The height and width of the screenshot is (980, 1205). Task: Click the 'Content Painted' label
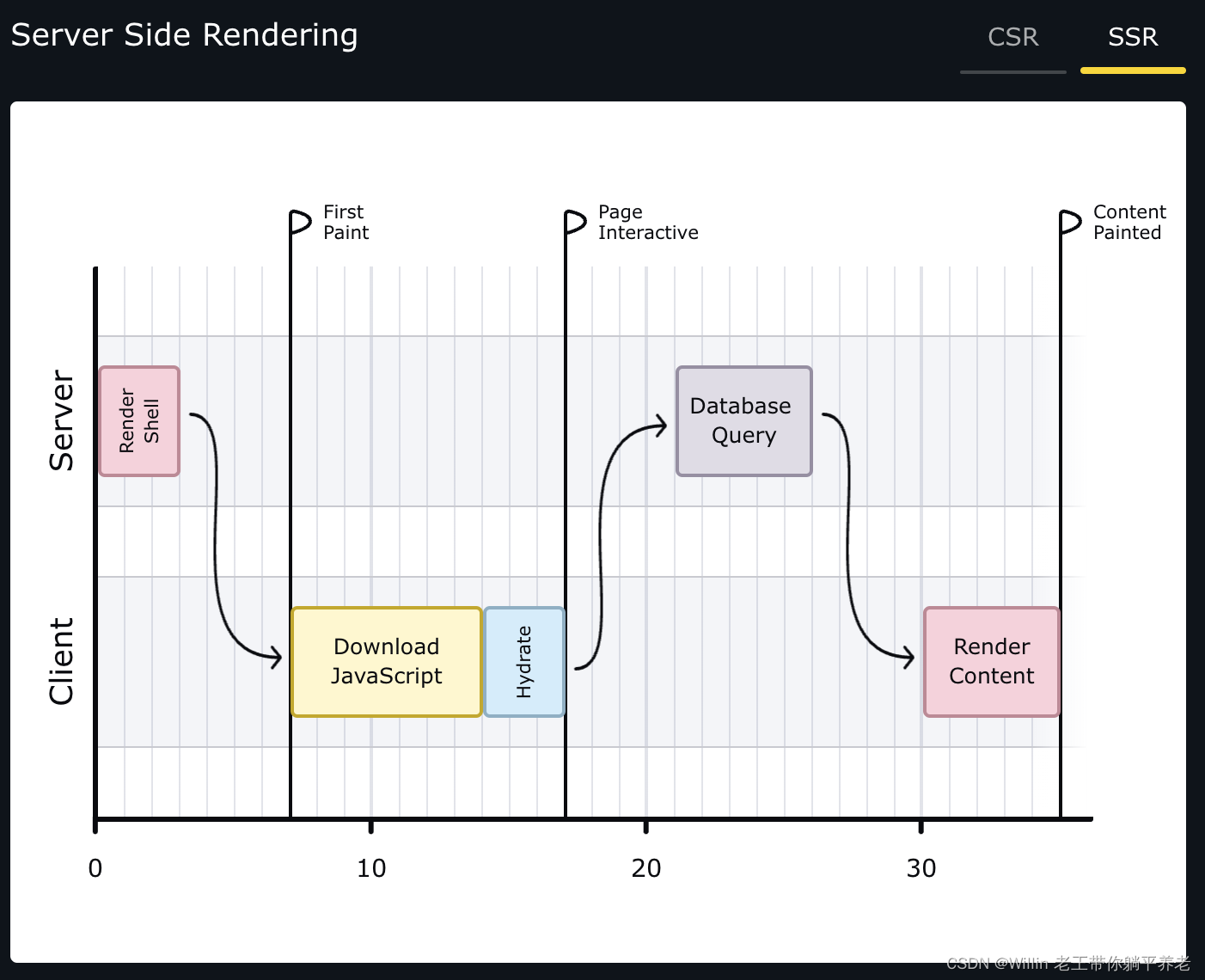[x=1129, y=222]
